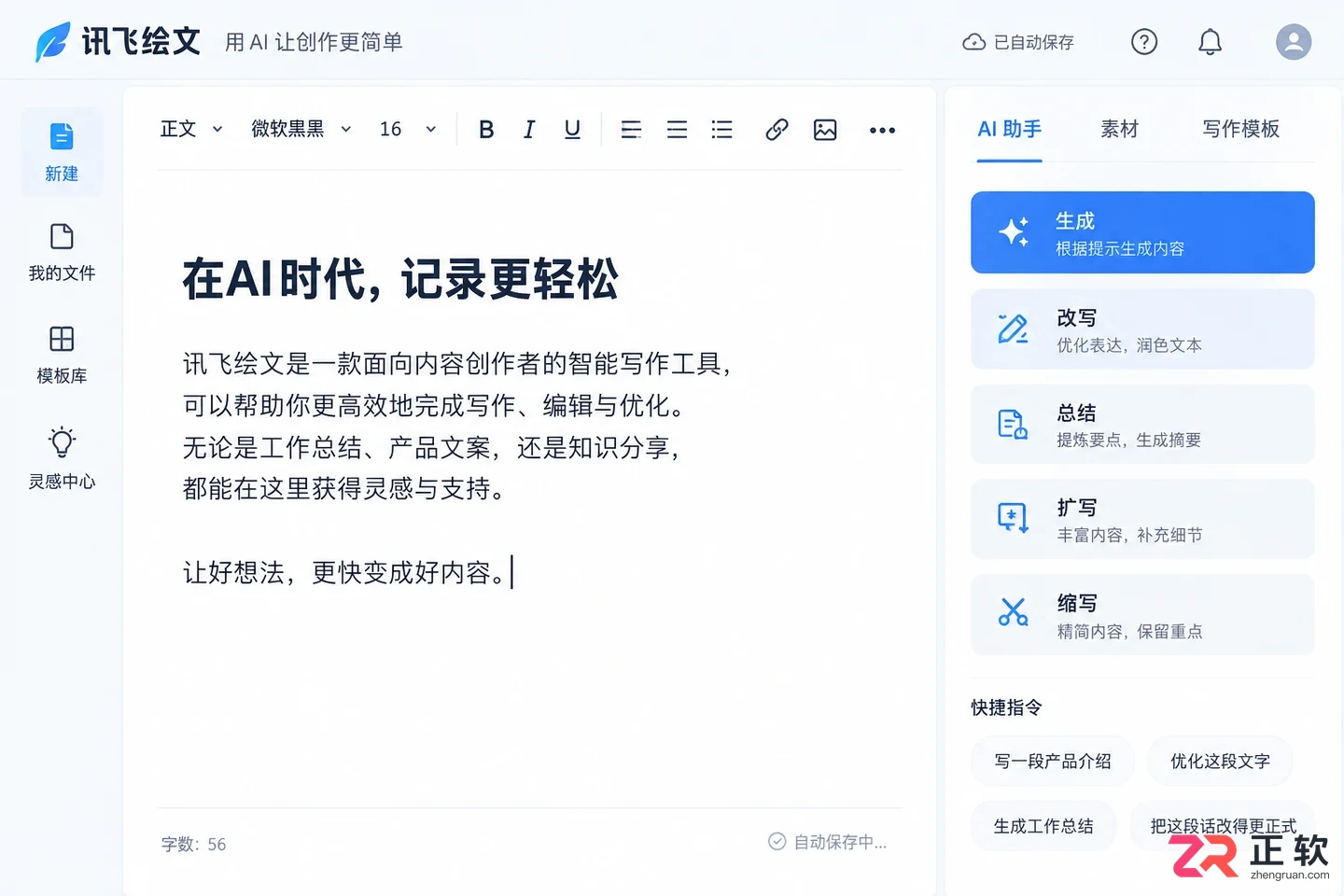Insert a hyperlink
Image resolution: width=1344 pixels, height=896 pixels.
point(777,130)
